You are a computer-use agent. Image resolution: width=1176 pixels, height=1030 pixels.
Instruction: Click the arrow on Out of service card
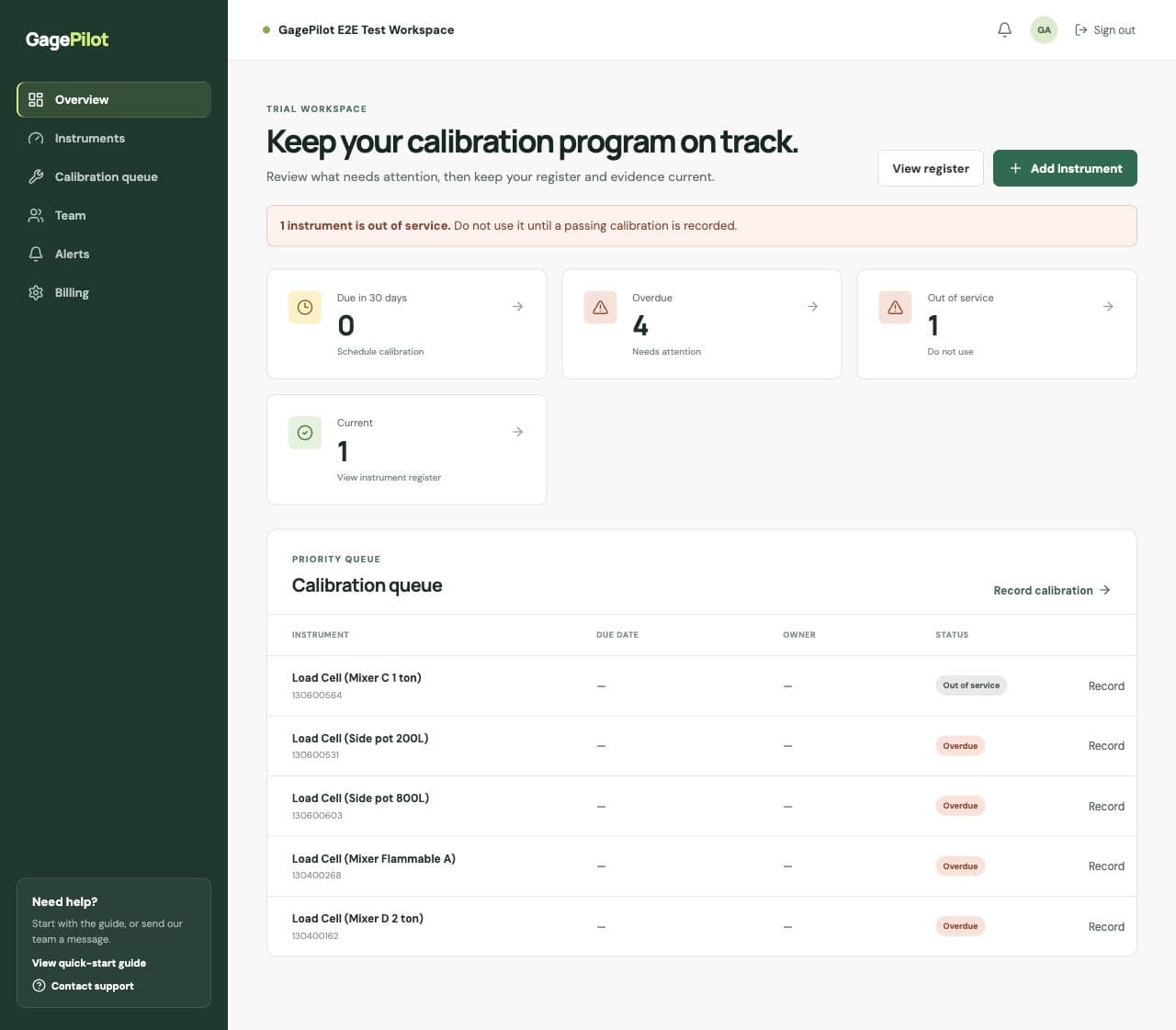1108,306
